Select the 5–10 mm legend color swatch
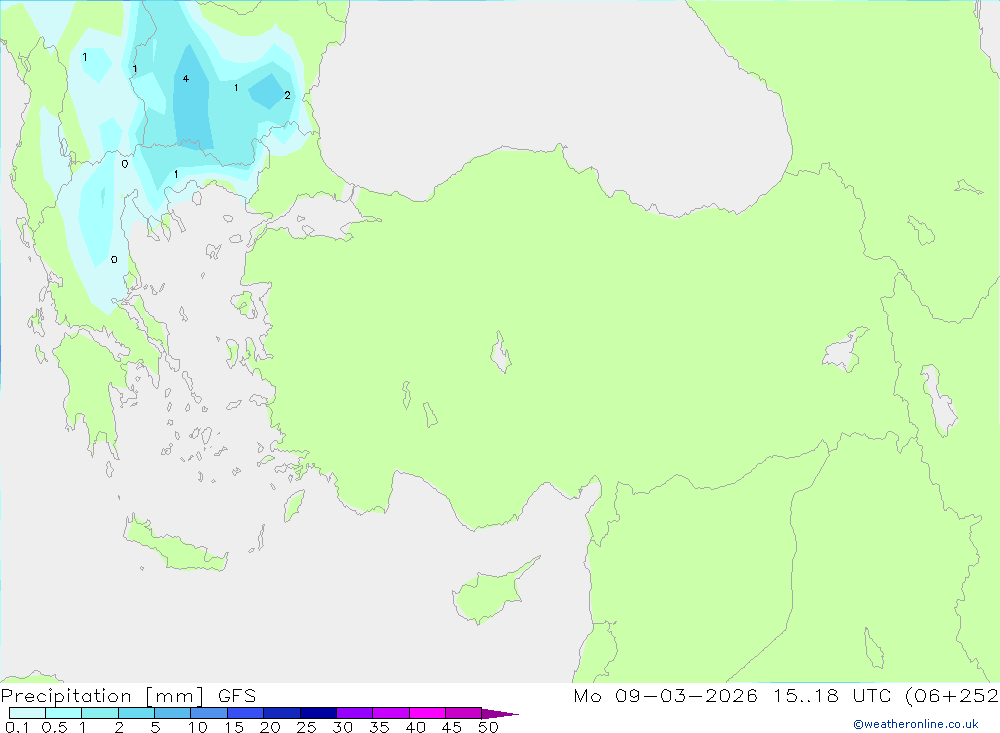1000x733 pixels. [x=173, y=713]
